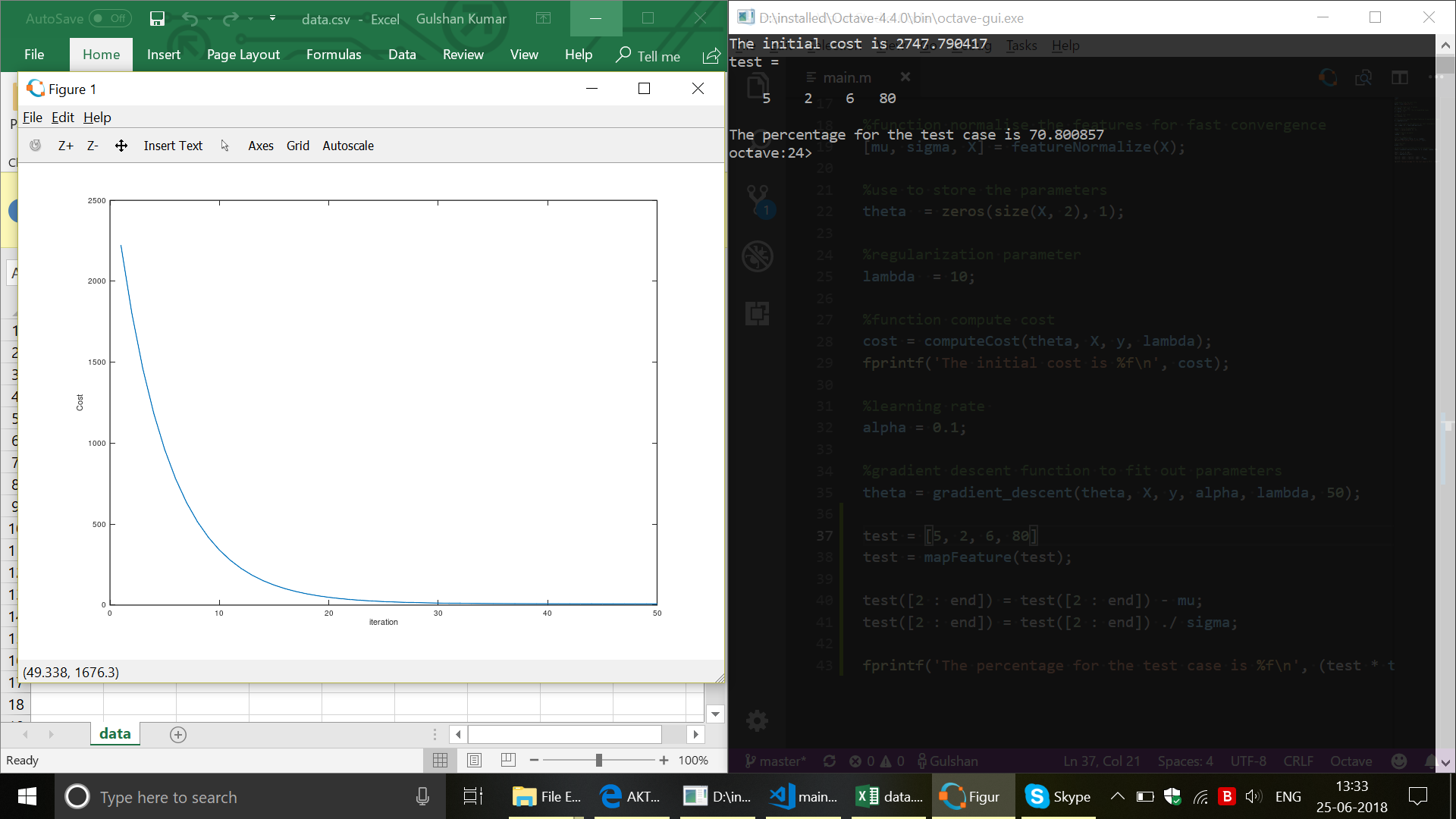Open the figure Edit menu
Screen dimensions: 1456x819
point(62,118)
